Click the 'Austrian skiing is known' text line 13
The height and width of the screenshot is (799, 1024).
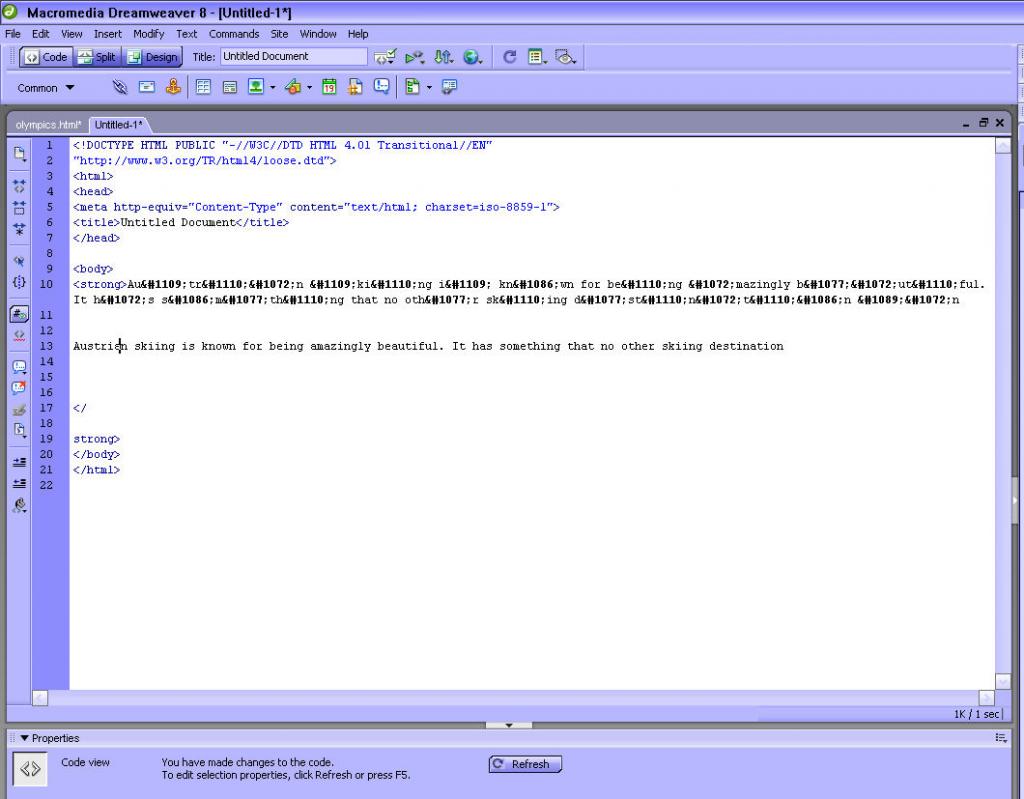[428, 346]
